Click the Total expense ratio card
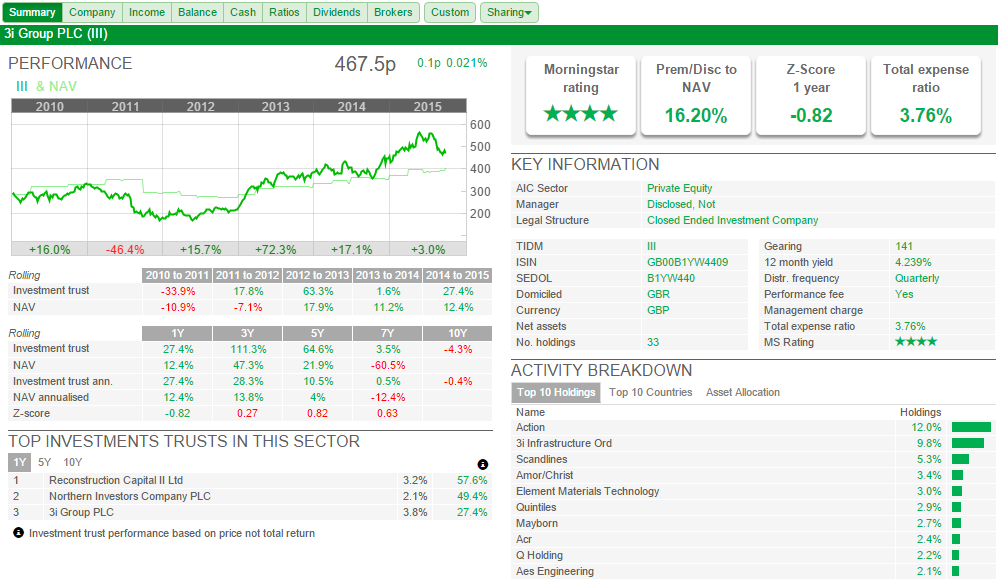 [x=925, y=95]
